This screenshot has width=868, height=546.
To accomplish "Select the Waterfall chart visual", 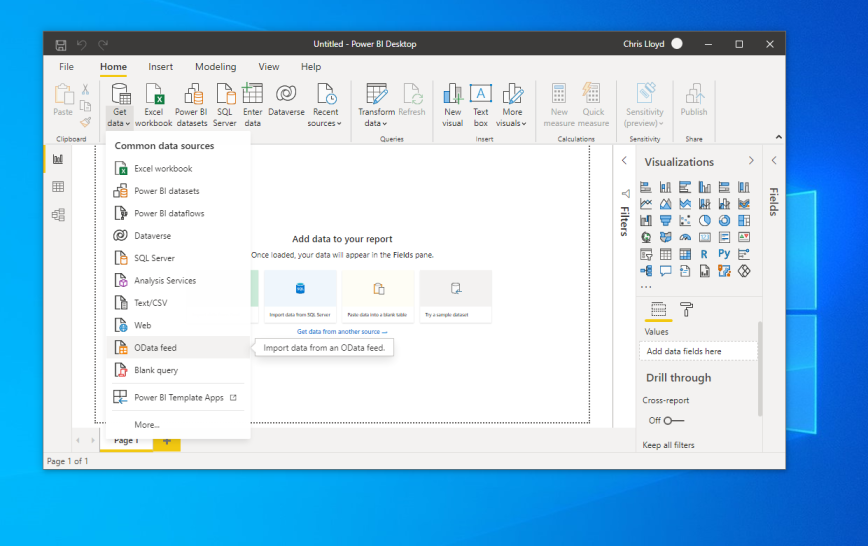I will [x=645, y=220].
